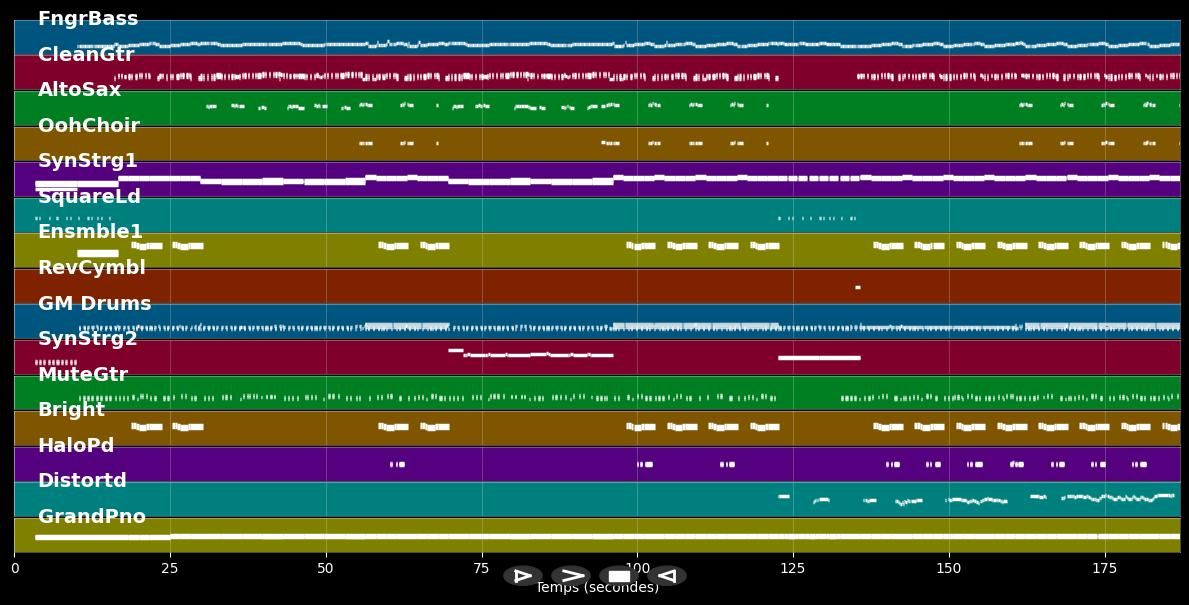This screenshot has width=1189, height=605.
Task: Select the Ensmble1 track label
Action: tap(90, 232)
